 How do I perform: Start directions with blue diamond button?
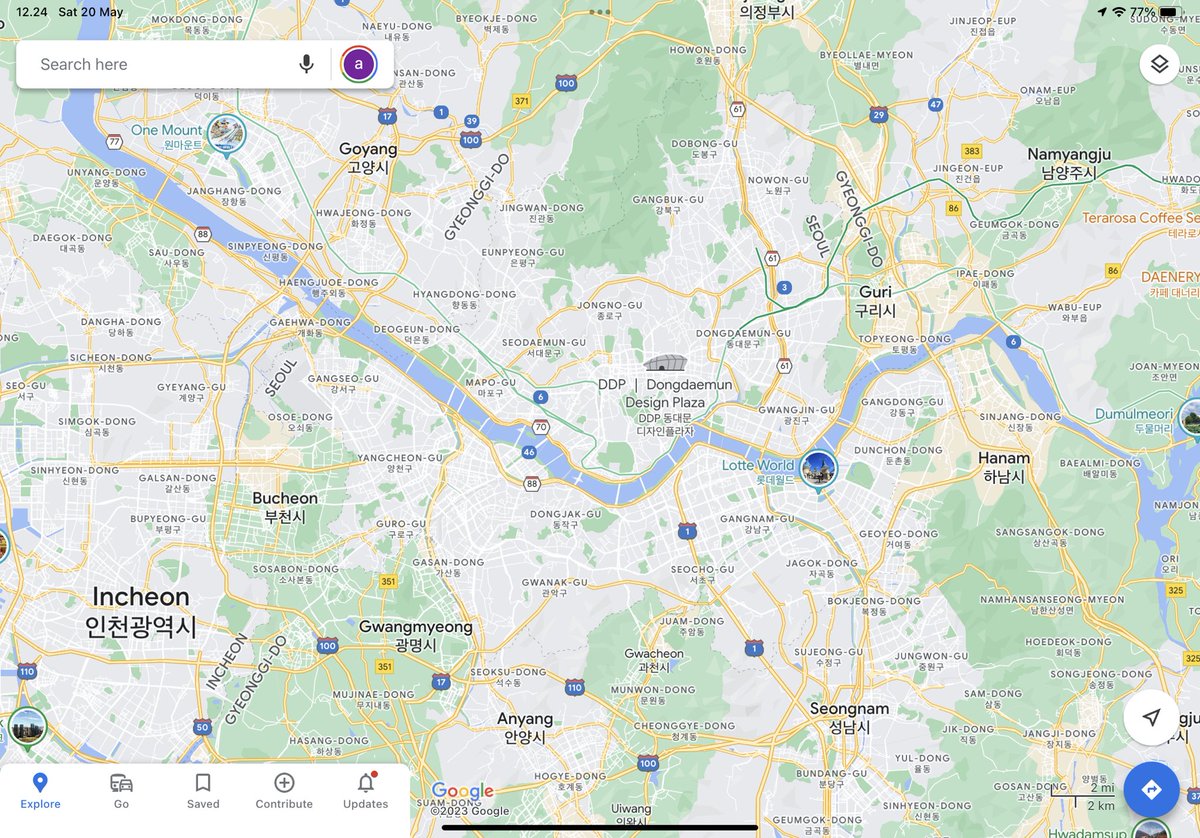click(1151, 789)
